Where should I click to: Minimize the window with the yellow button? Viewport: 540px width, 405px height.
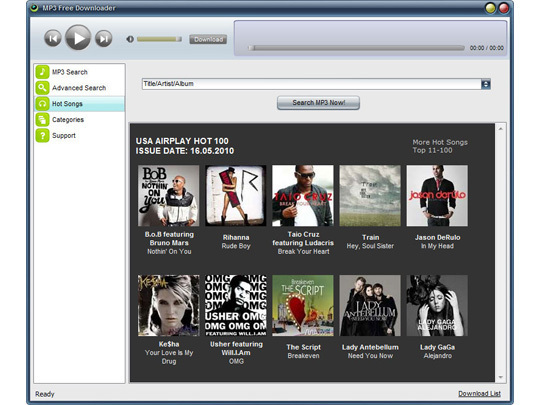click(490, 8)
